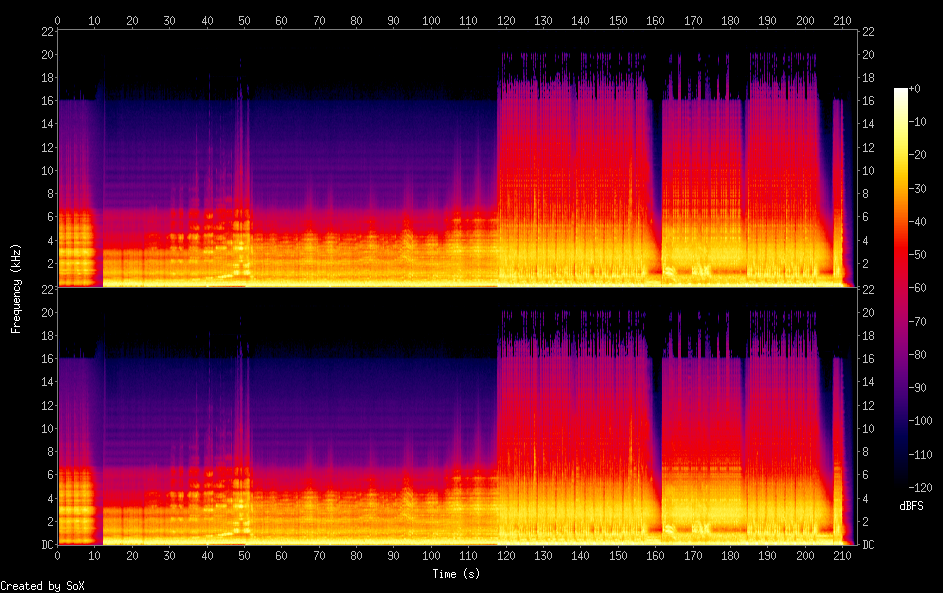
Task: Click the 0 tick on the top time axis
Action: [x=58, y=20]
